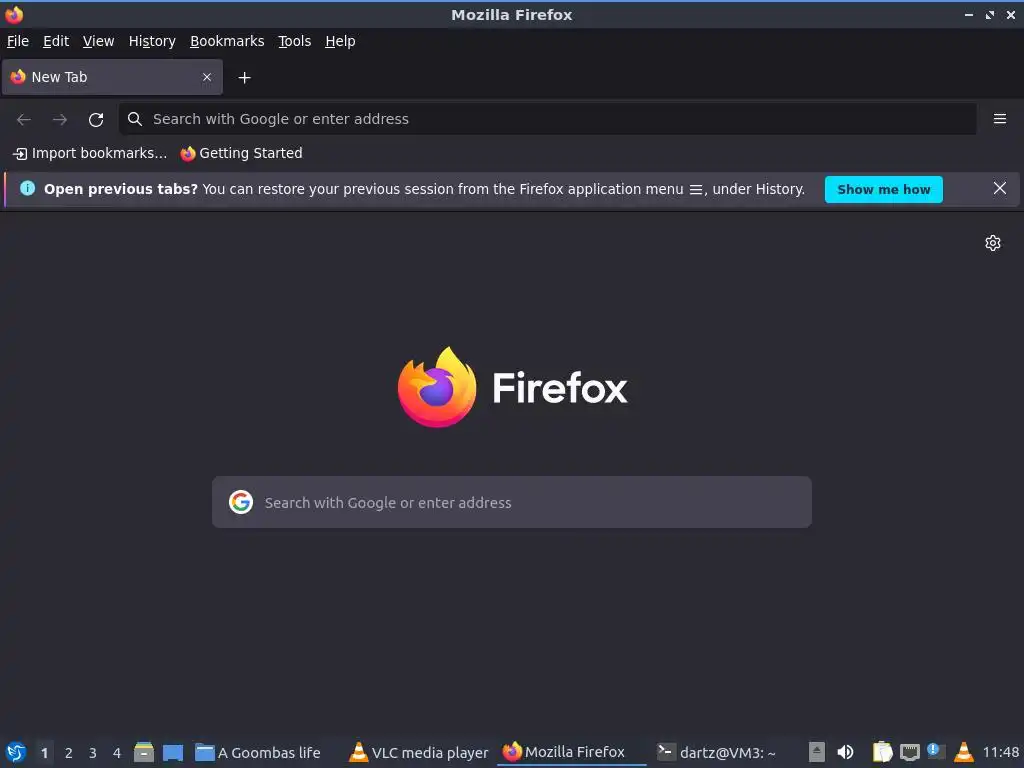Go forward one page
Screen dimensions: 1024x768
pyautogui.click(x=59, y=120)
